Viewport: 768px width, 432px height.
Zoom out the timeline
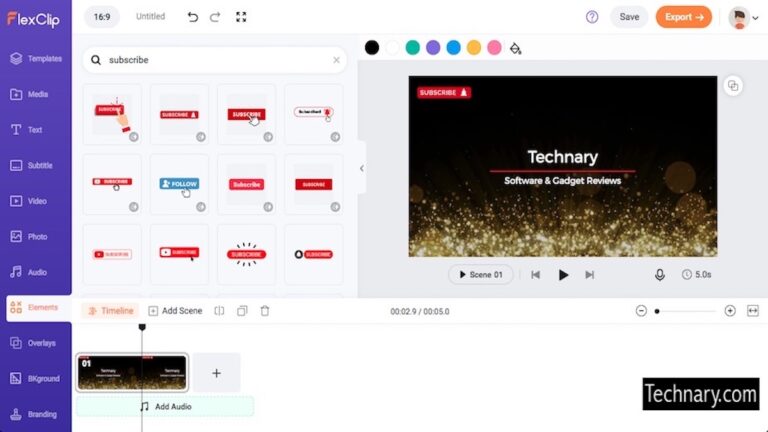click(641, 311)
